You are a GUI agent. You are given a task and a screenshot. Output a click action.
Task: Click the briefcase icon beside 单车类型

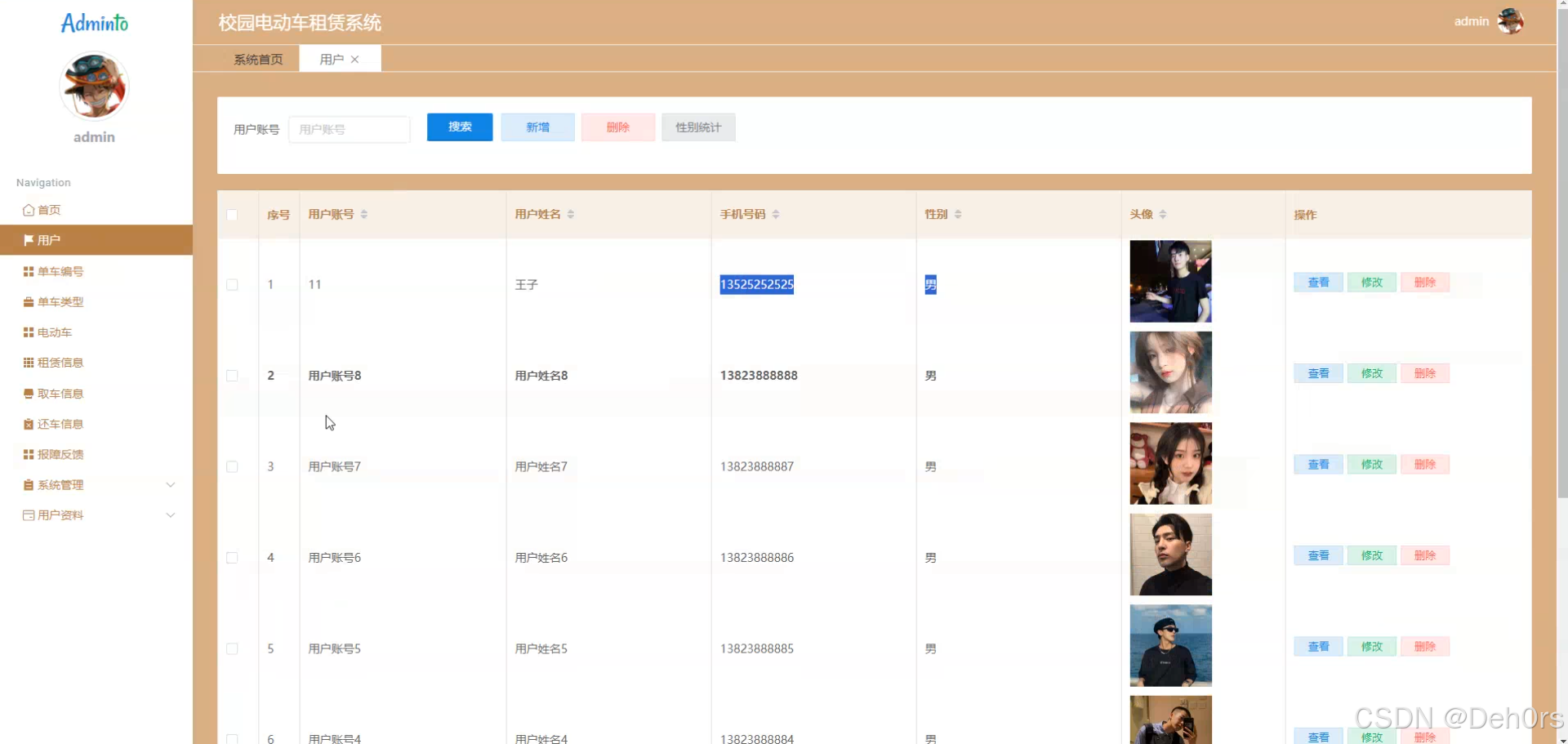[x=29, y=302]
